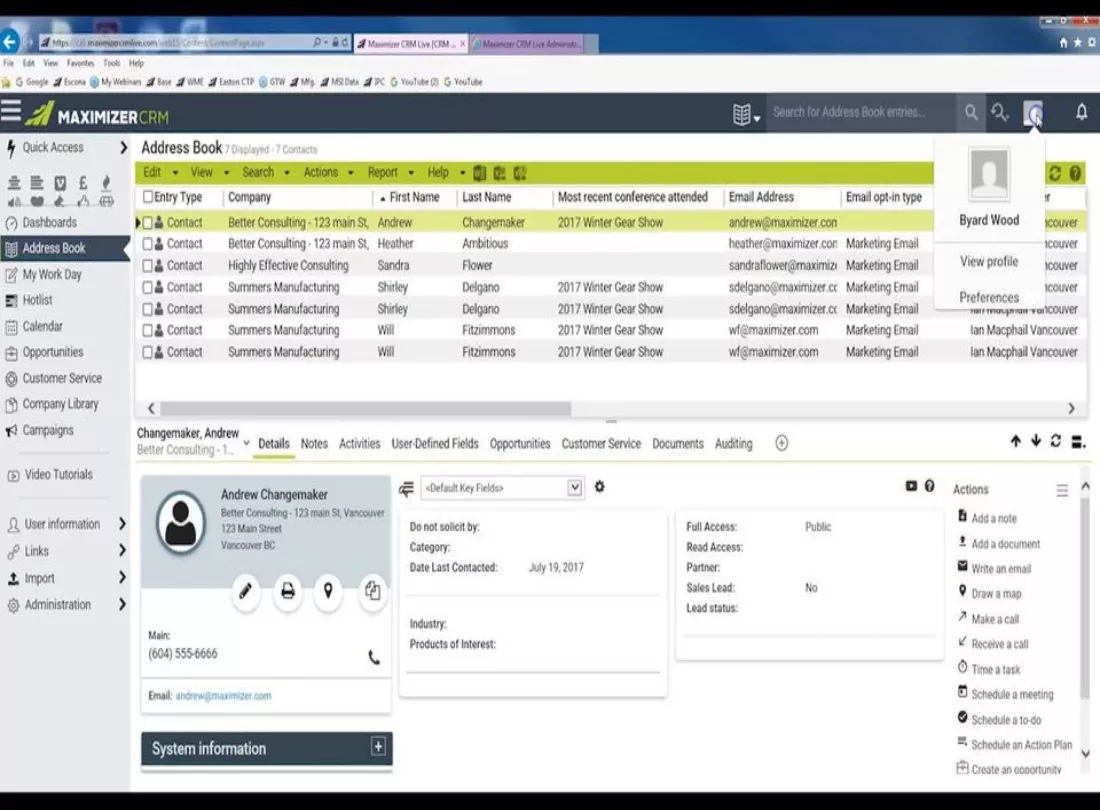Click the first green toolbar icon after Help
The image size is (1100, 810).
pos(480,173)
